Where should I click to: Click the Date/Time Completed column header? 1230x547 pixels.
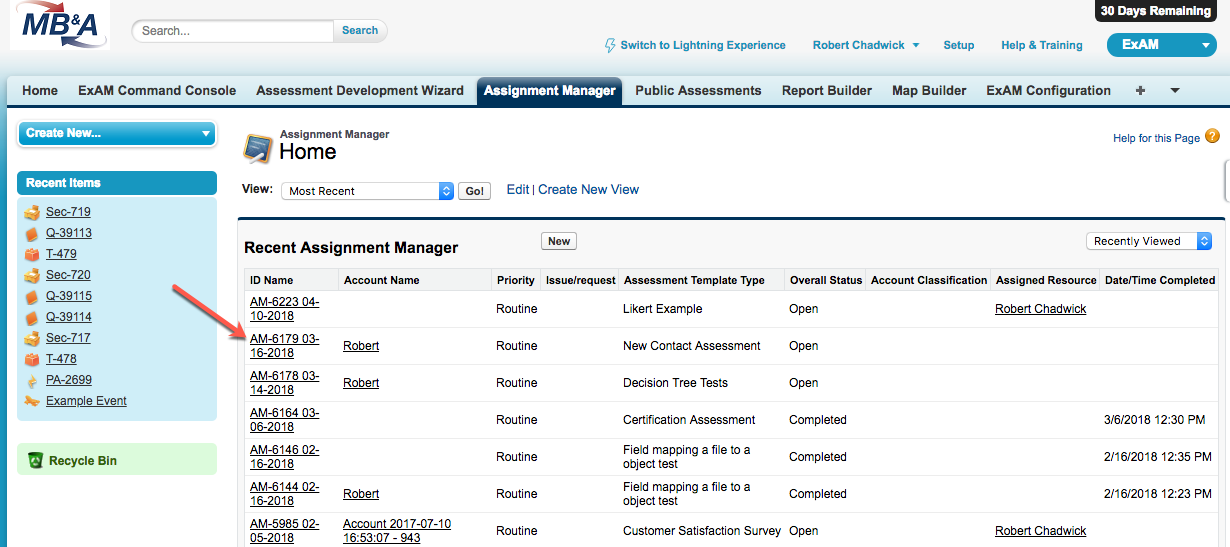click(x=1160, y=280)
